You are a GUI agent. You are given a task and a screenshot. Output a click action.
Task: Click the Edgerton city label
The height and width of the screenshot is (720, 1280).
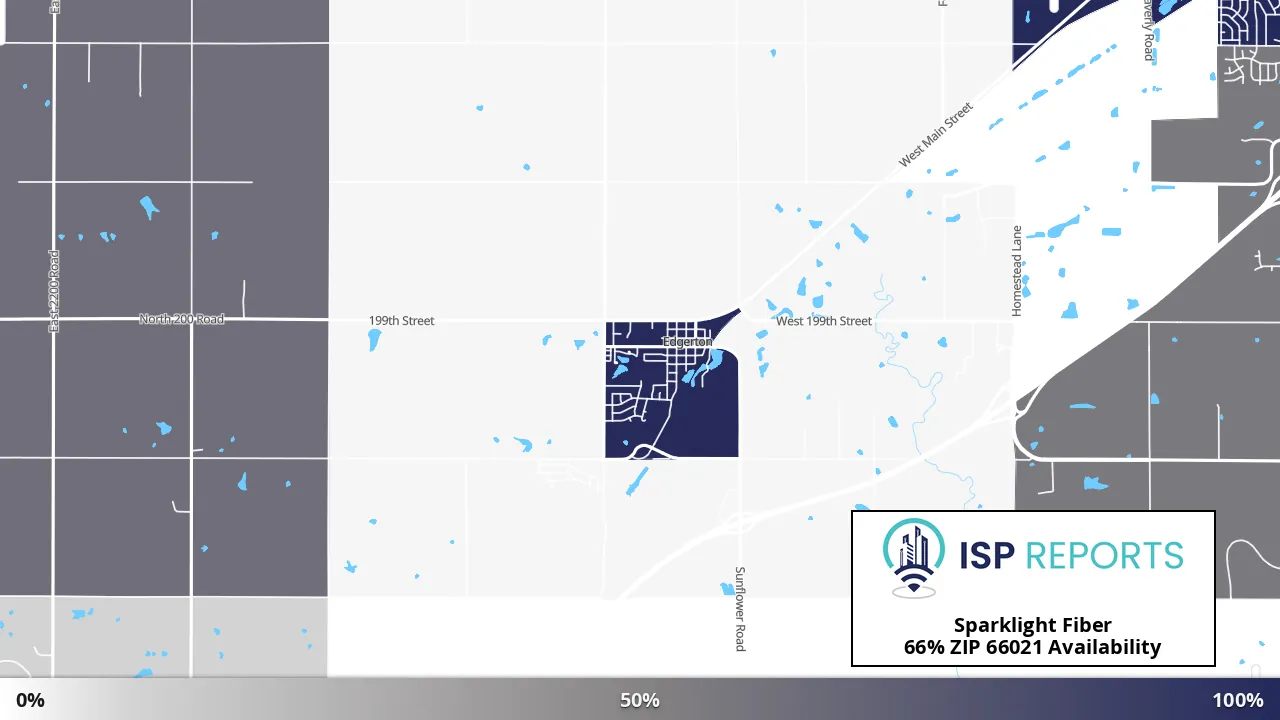(x=687, y=342)
